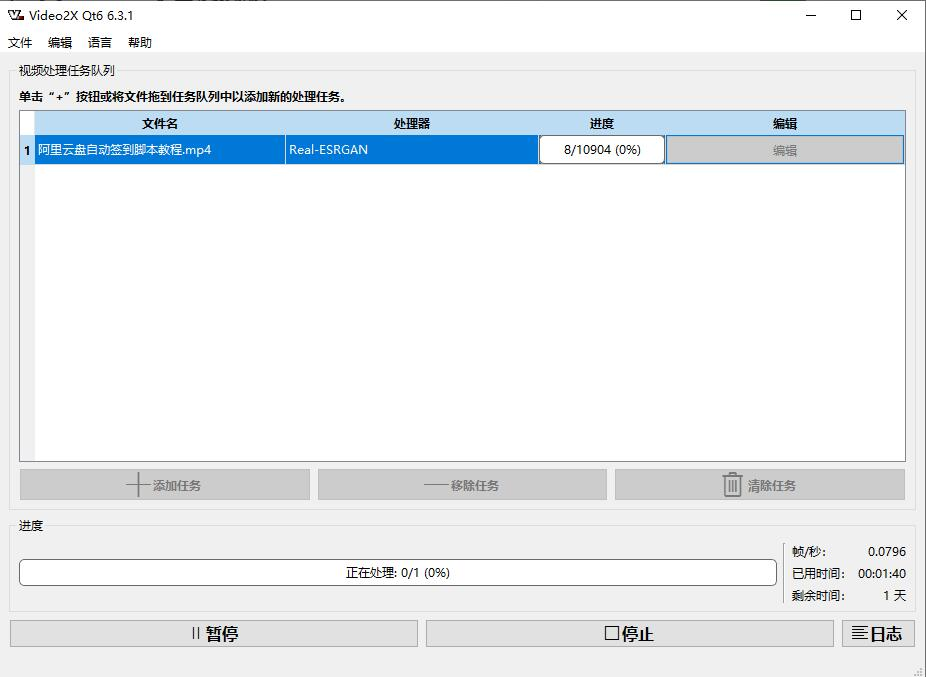926x677 pixels.
Task: Click row number 1 header
Action: (x=27, y=150)
